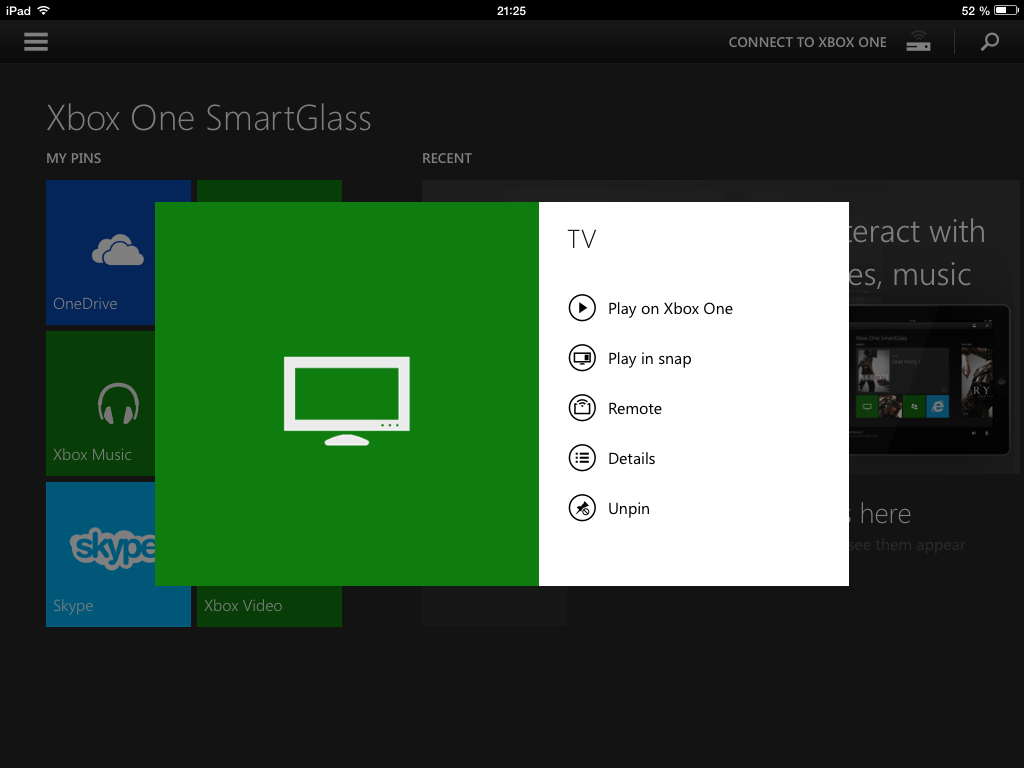Tap the Remote control icon
1024x768 pixels.
click(x=582, y=408)
